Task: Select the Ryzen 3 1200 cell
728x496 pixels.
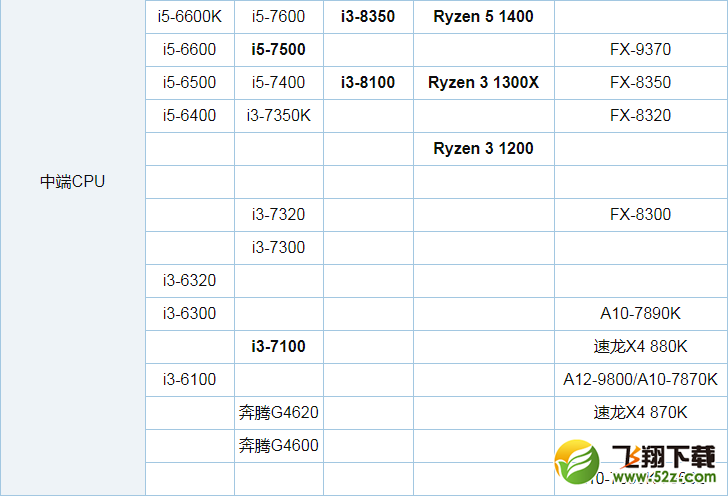Action: click(483, 149)
